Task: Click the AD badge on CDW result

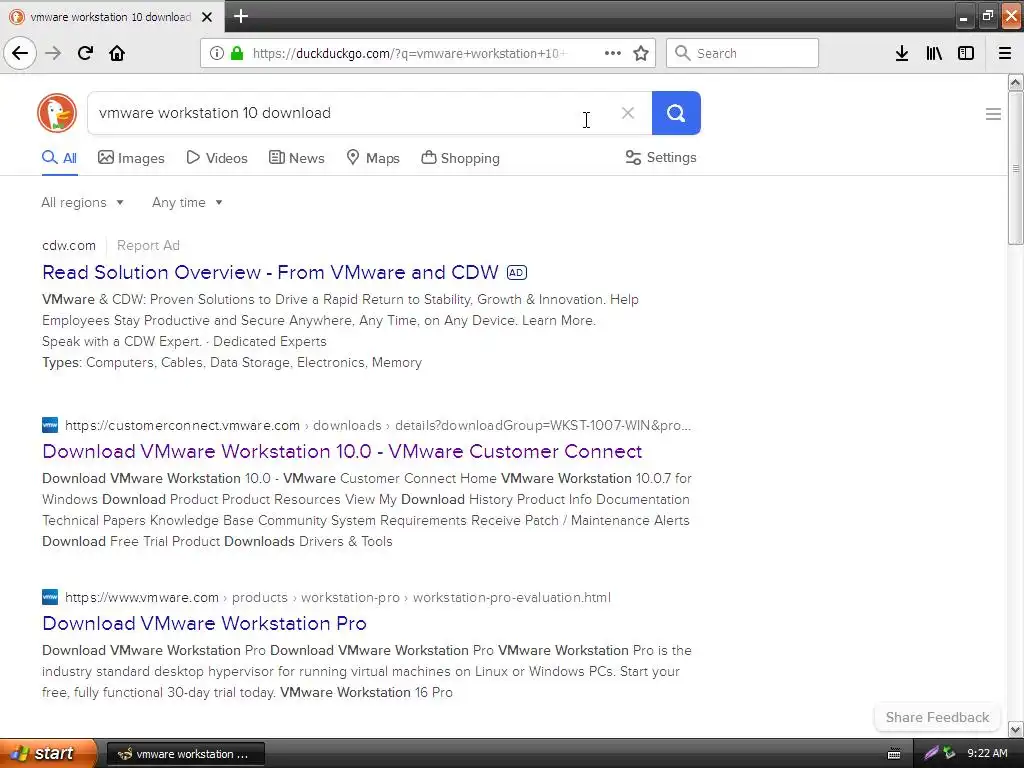Action: coord(517,272)
